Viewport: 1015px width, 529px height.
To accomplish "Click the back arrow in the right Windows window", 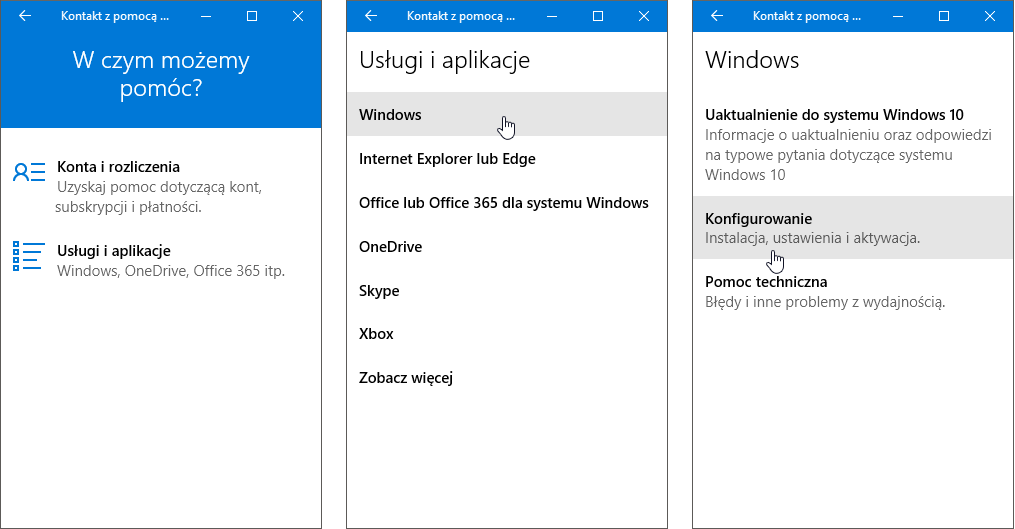I will [717, 16].
